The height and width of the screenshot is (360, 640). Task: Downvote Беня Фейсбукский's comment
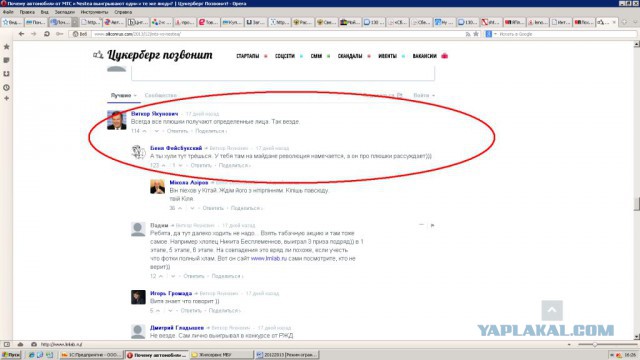[x=180, y=165]
